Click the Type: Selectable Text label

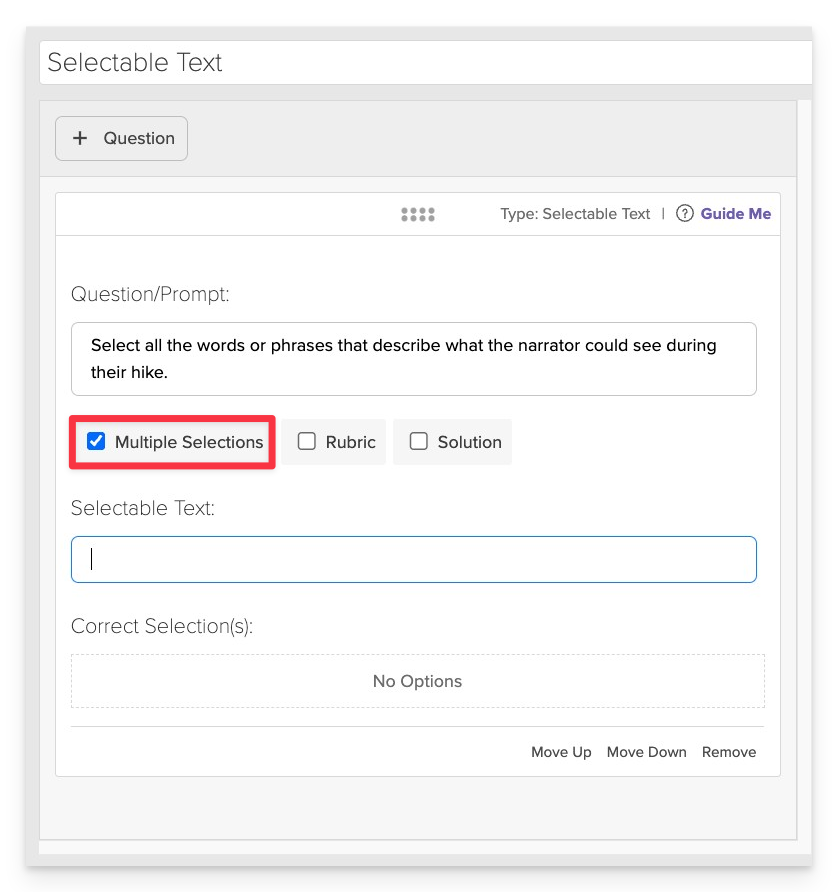coord(575,214)
